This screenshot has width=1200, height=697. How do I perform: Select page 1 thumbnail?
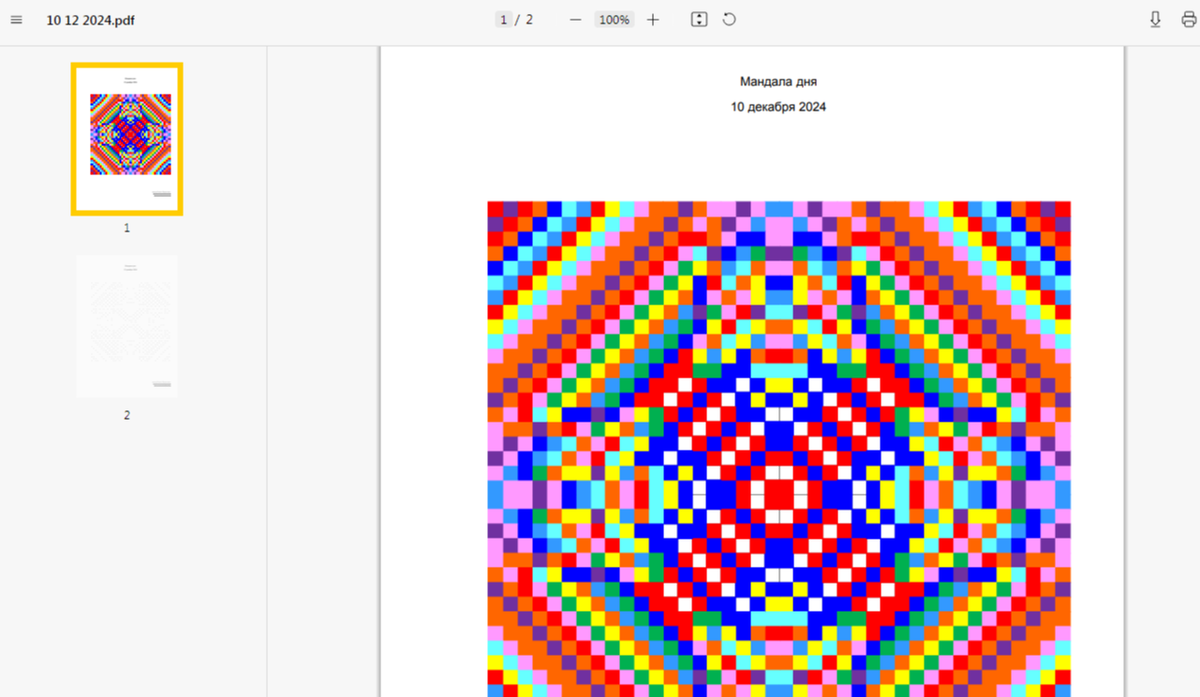pos(127,139)
